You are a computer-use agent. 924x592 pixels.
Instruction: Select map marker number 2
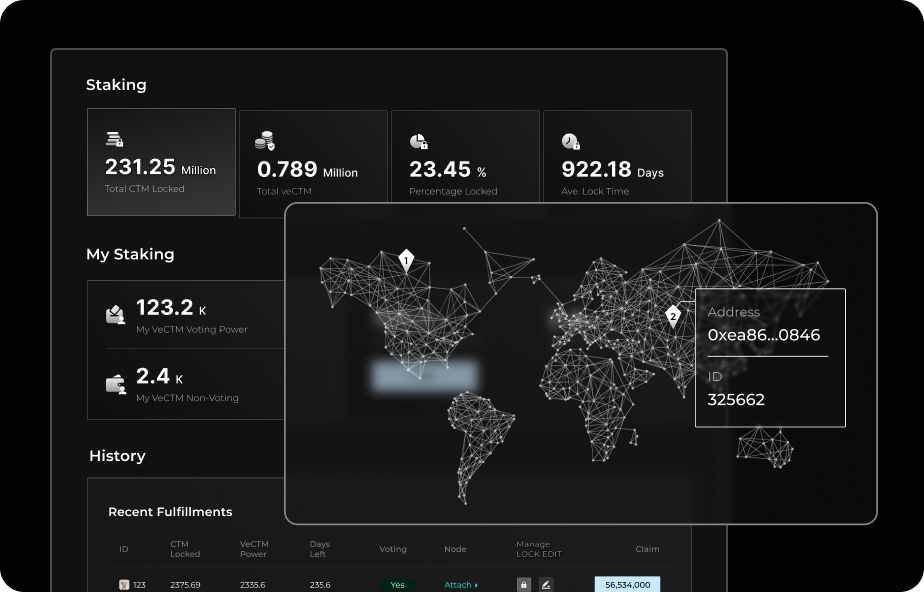click(673, 316)
